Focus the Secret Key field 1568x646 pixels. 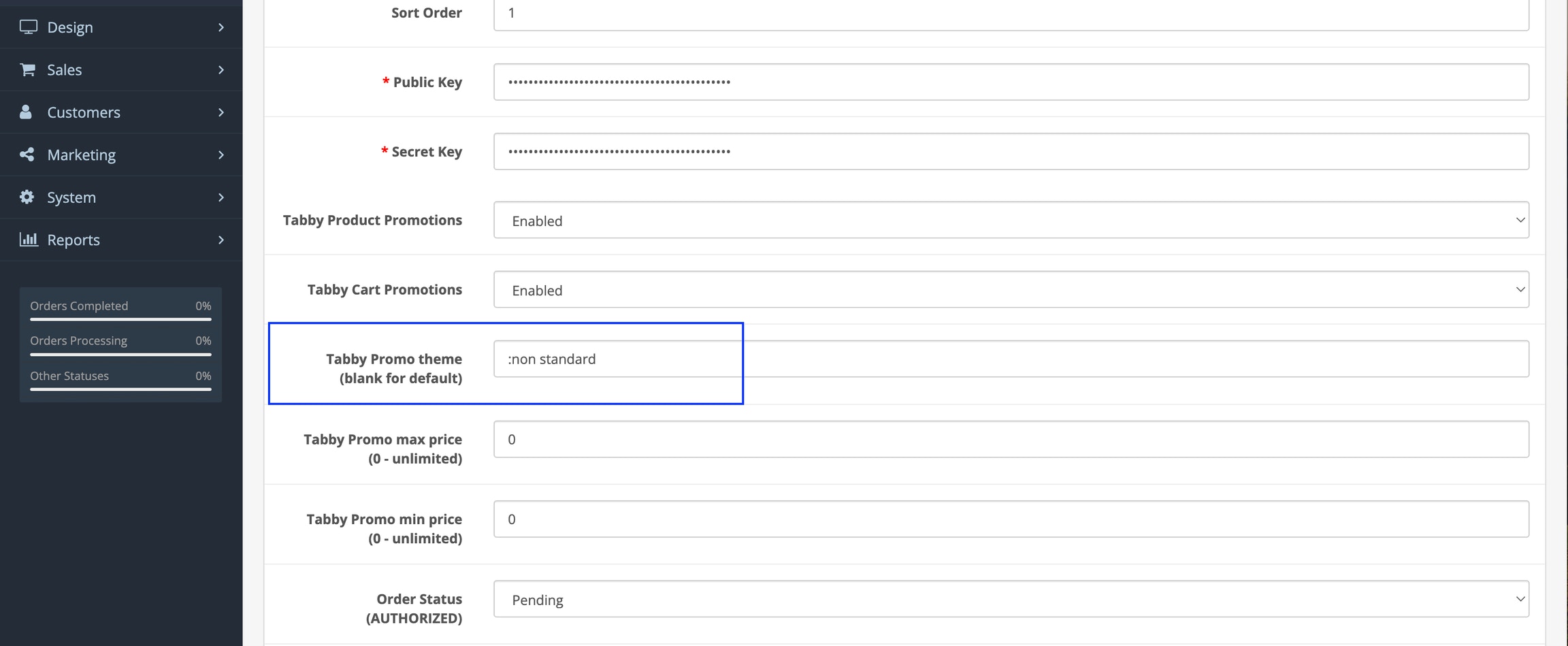pos(1011,151)
